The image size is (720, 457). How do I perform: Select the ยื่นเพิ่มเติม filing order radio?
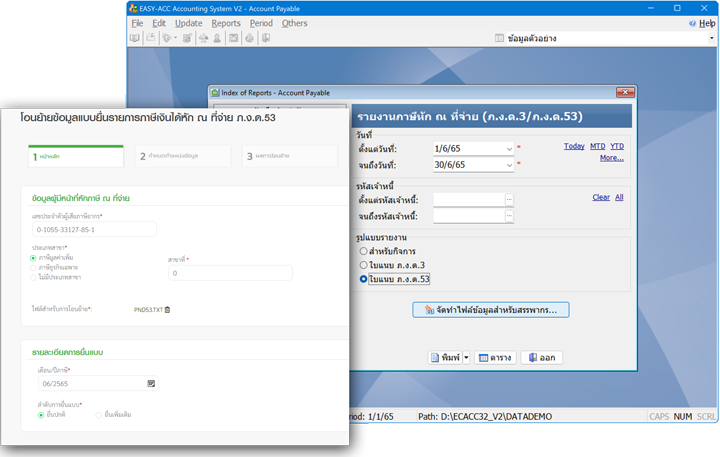point(98,415)
